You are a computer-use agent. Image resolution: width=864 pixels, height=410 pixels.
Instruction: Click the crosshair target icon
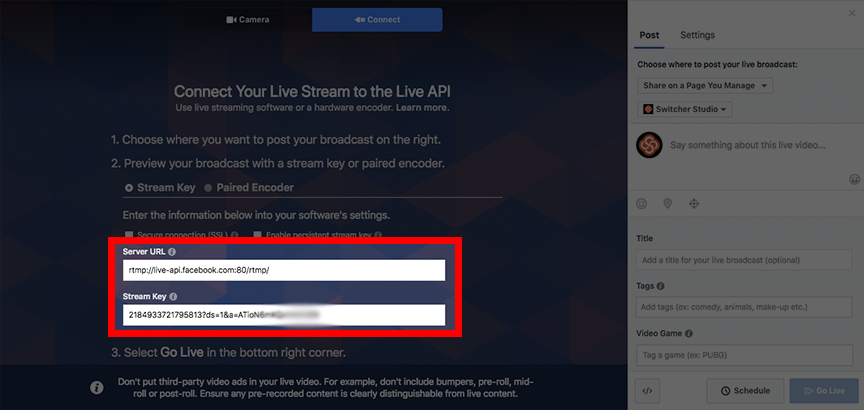point(694,204)
